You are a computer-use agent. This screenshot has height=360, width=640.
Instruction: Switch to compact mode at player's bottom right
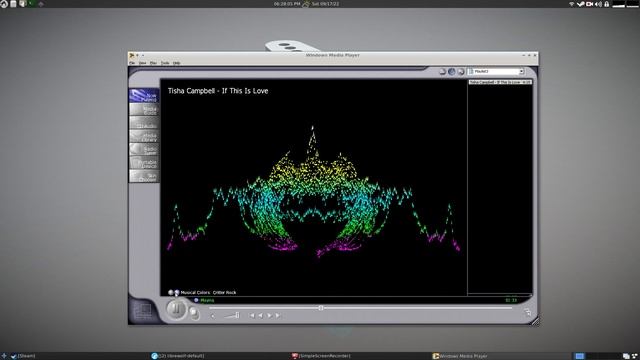[528, 312]
